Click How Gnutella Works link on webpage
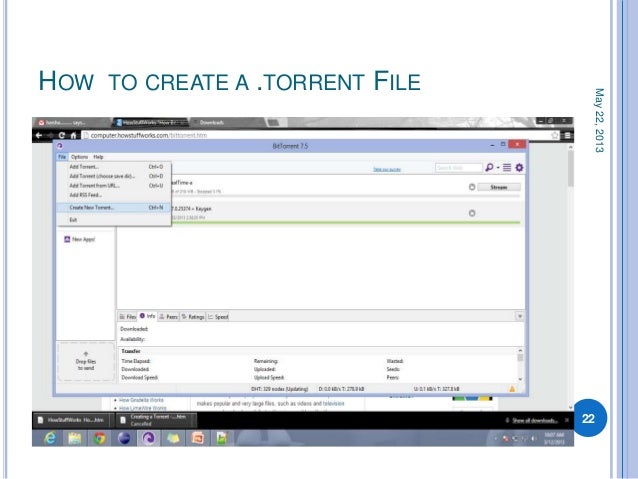This screenshot has height=479, width=638. click(141, 400)
